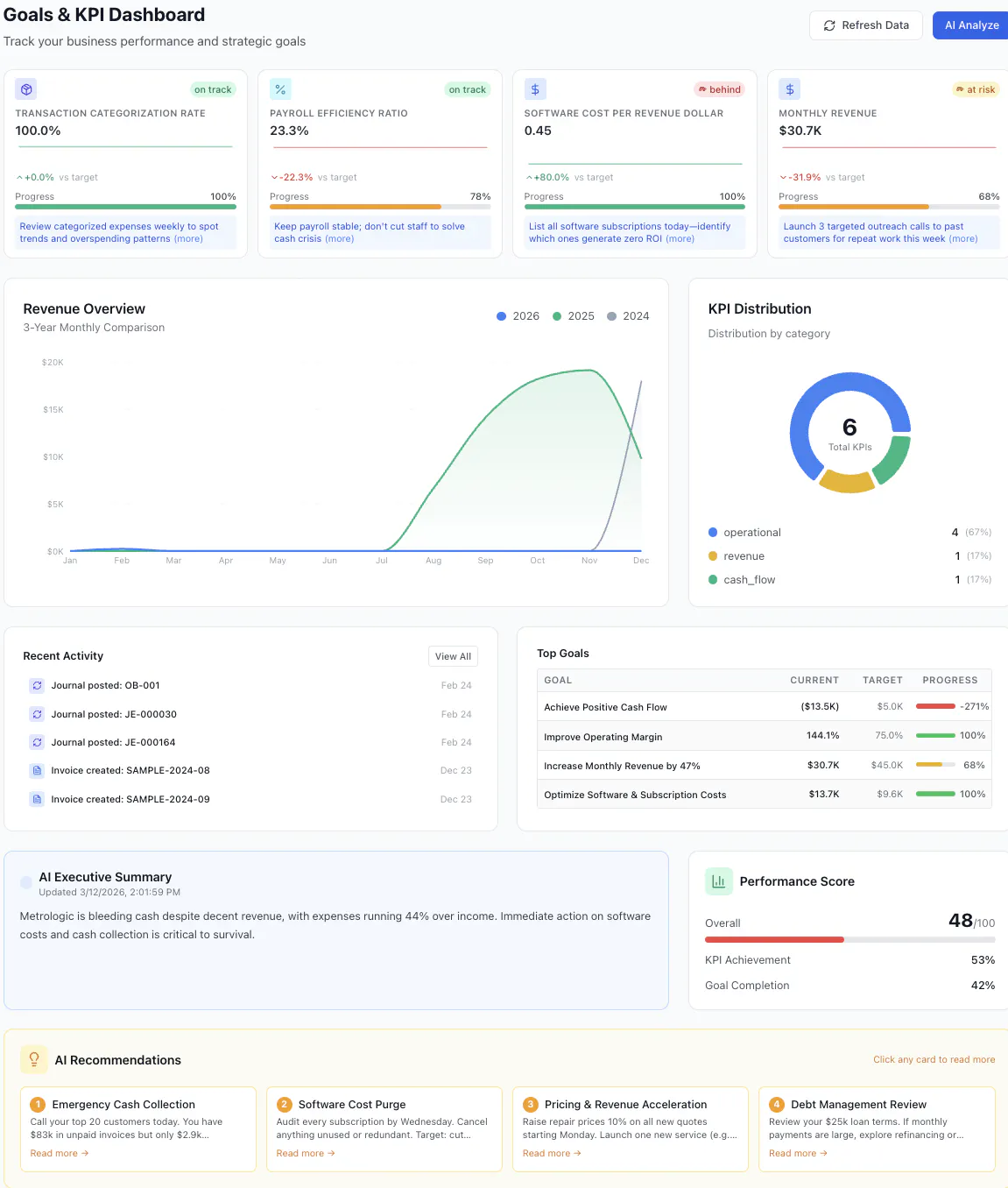Viewport: 1008px width, 1188px height.
Task: Click the cash_flow legend color dot
Action: coord(713,580)
